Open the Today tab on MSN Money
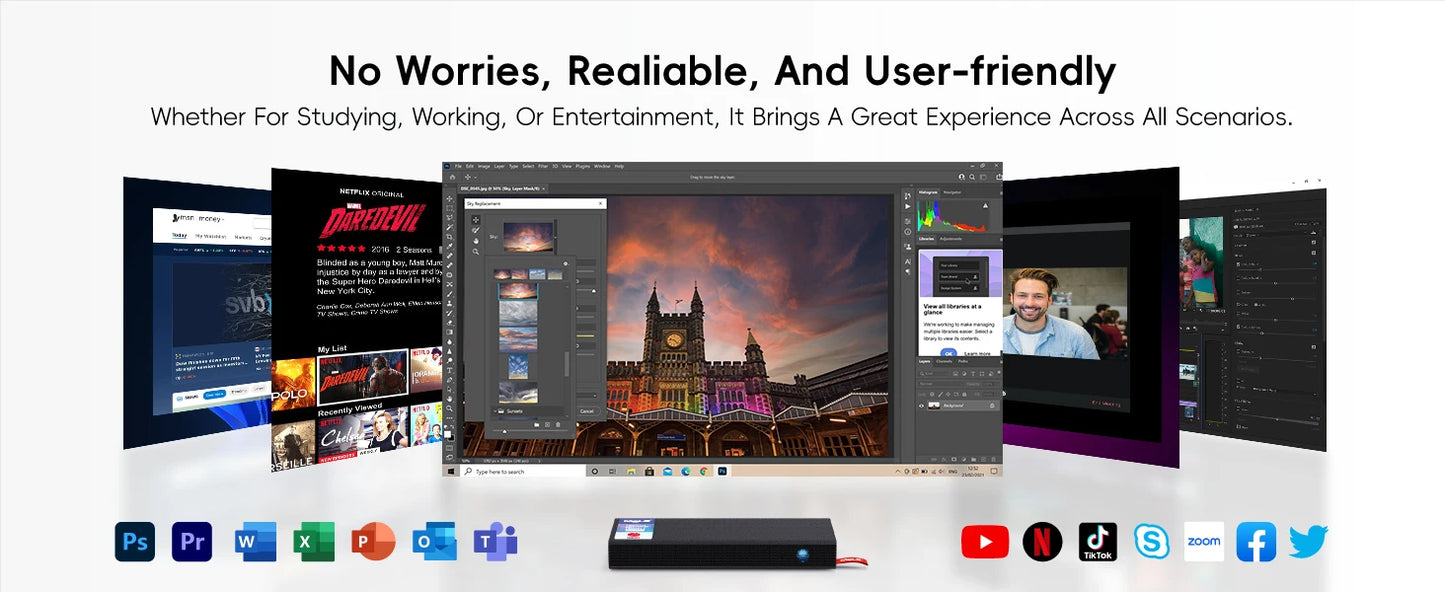 tap(180, 236)
